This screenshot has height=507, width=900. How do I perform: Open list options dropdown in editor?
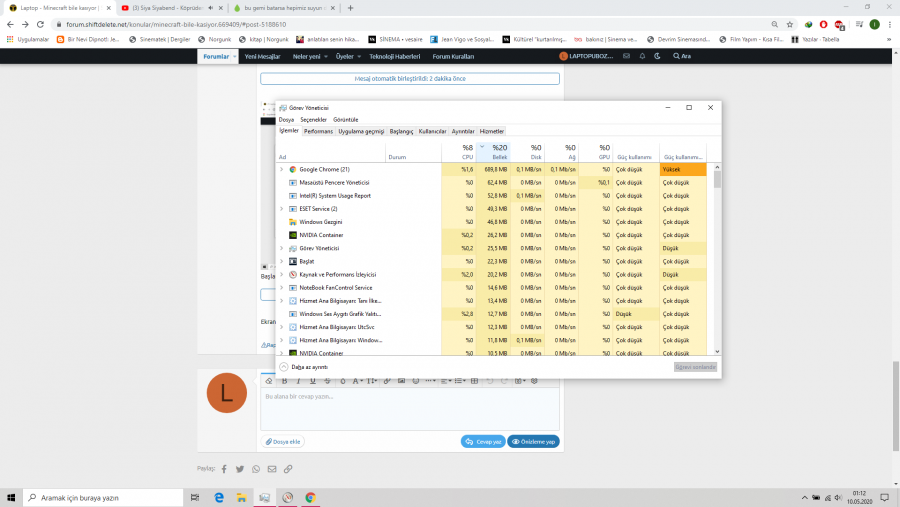[x=460, y=381]
